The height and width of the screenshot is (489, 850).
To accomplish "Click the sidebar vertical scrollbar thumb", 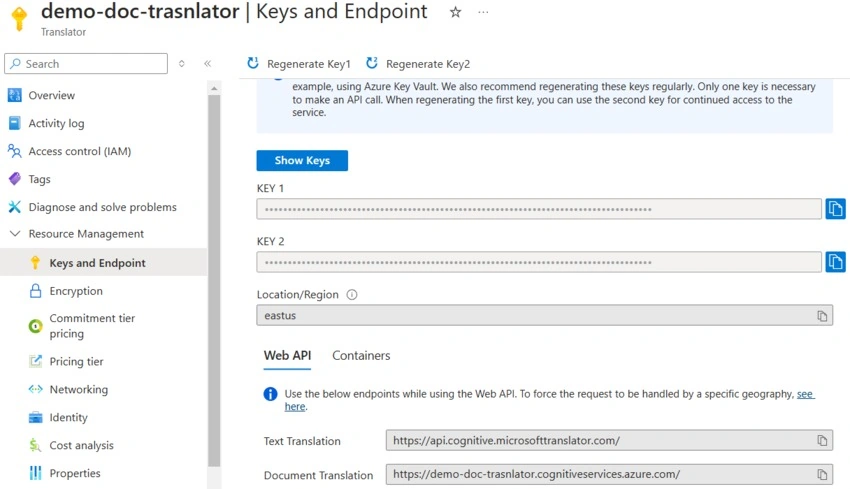I will pos(214,281).
